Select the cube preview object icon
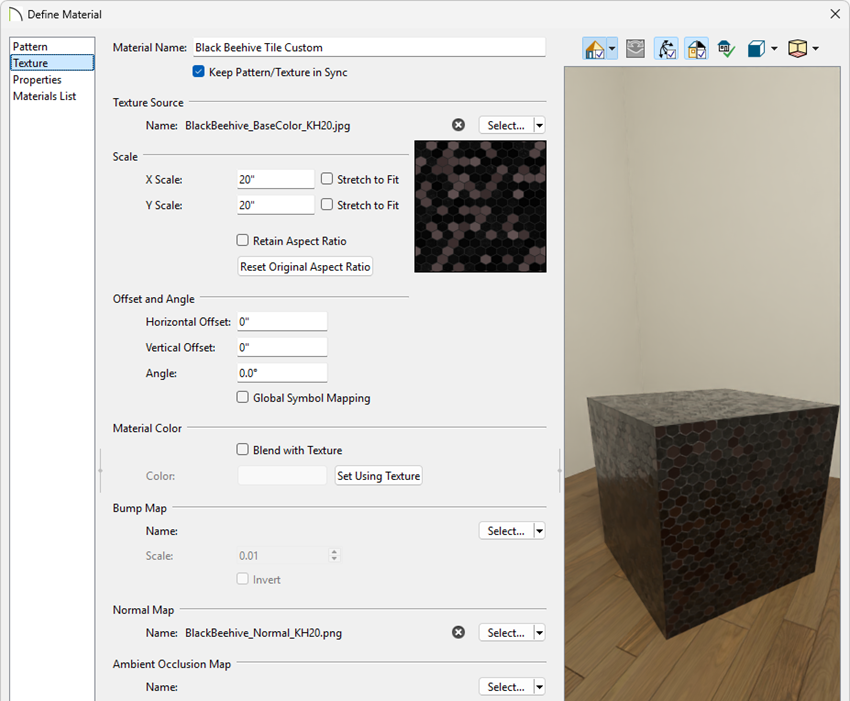This screenshot has height=701, width=850. pos(758,48)
